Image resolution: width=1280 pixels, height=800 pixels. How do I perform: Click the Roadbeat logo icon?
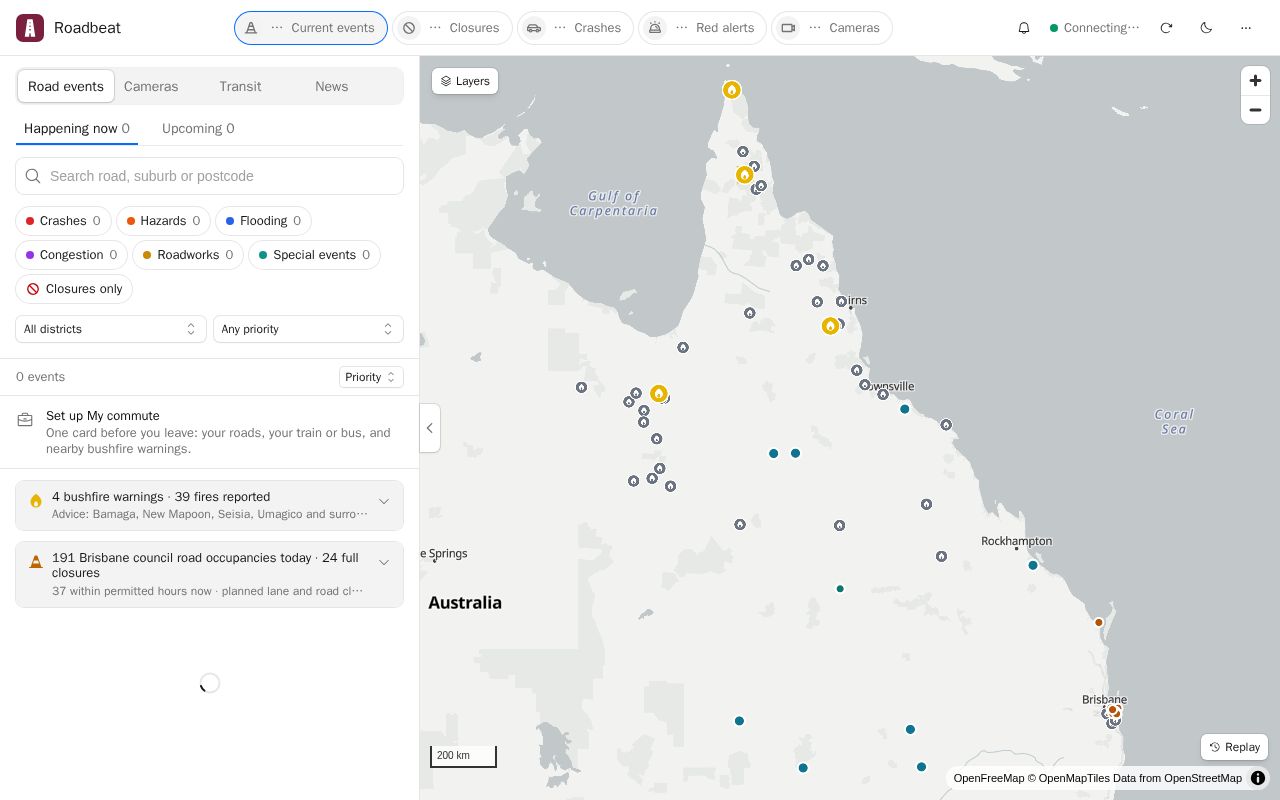30,28
